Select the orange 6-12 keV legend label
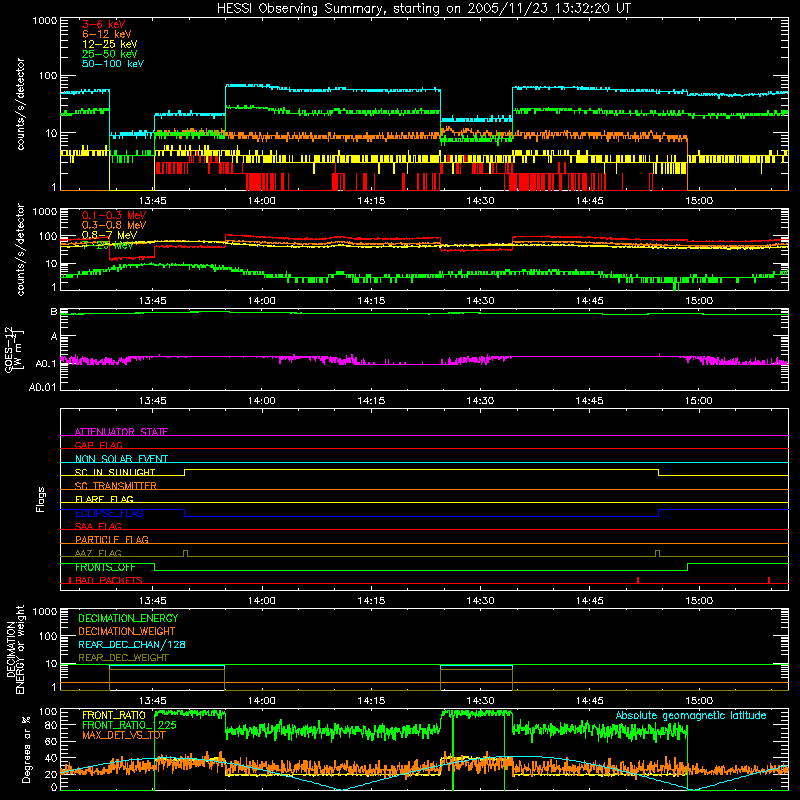Viewport: 800px width, 800px height. (107, 34)
